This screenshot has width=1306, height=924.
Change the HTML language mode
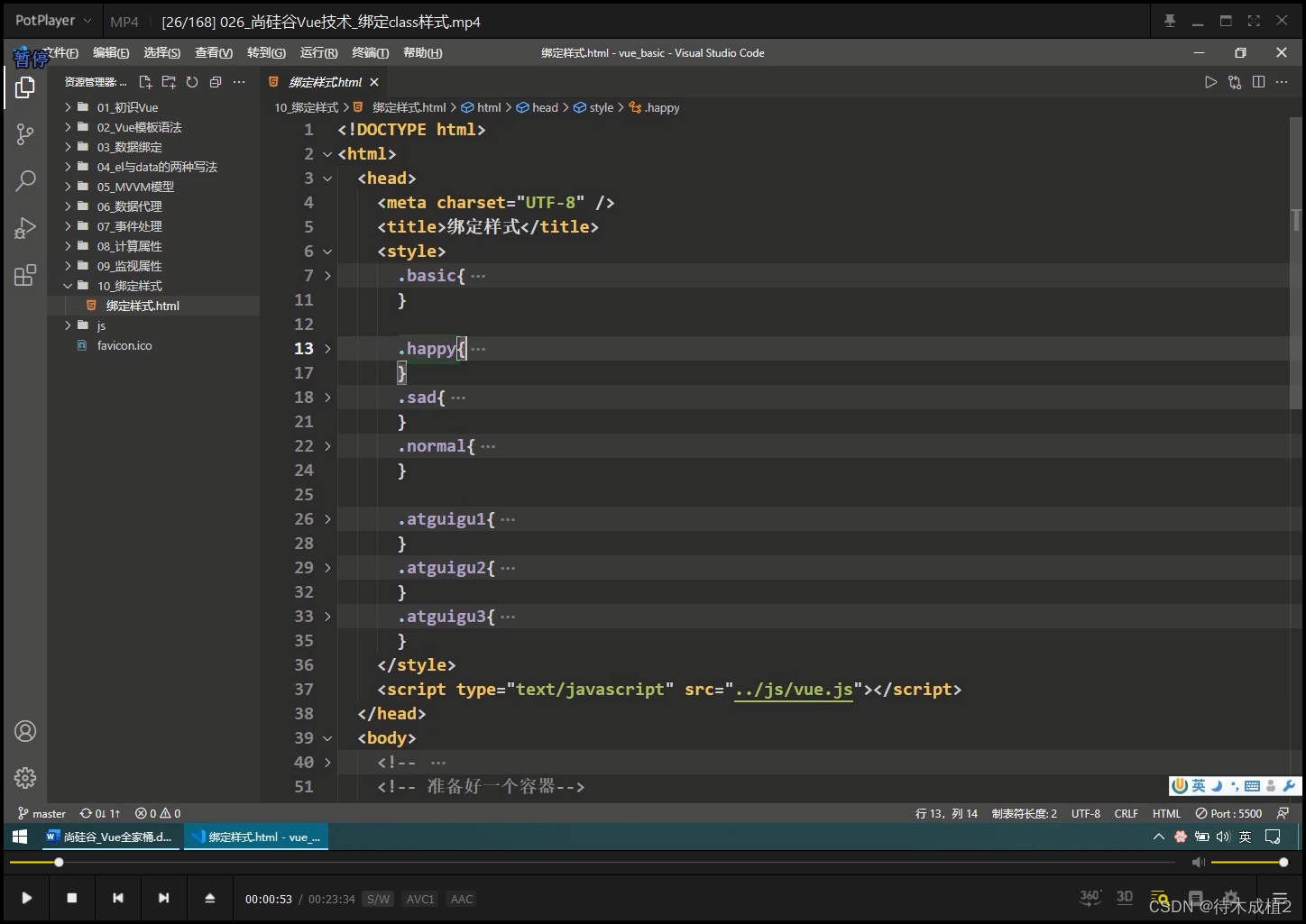pos(1166,813)
